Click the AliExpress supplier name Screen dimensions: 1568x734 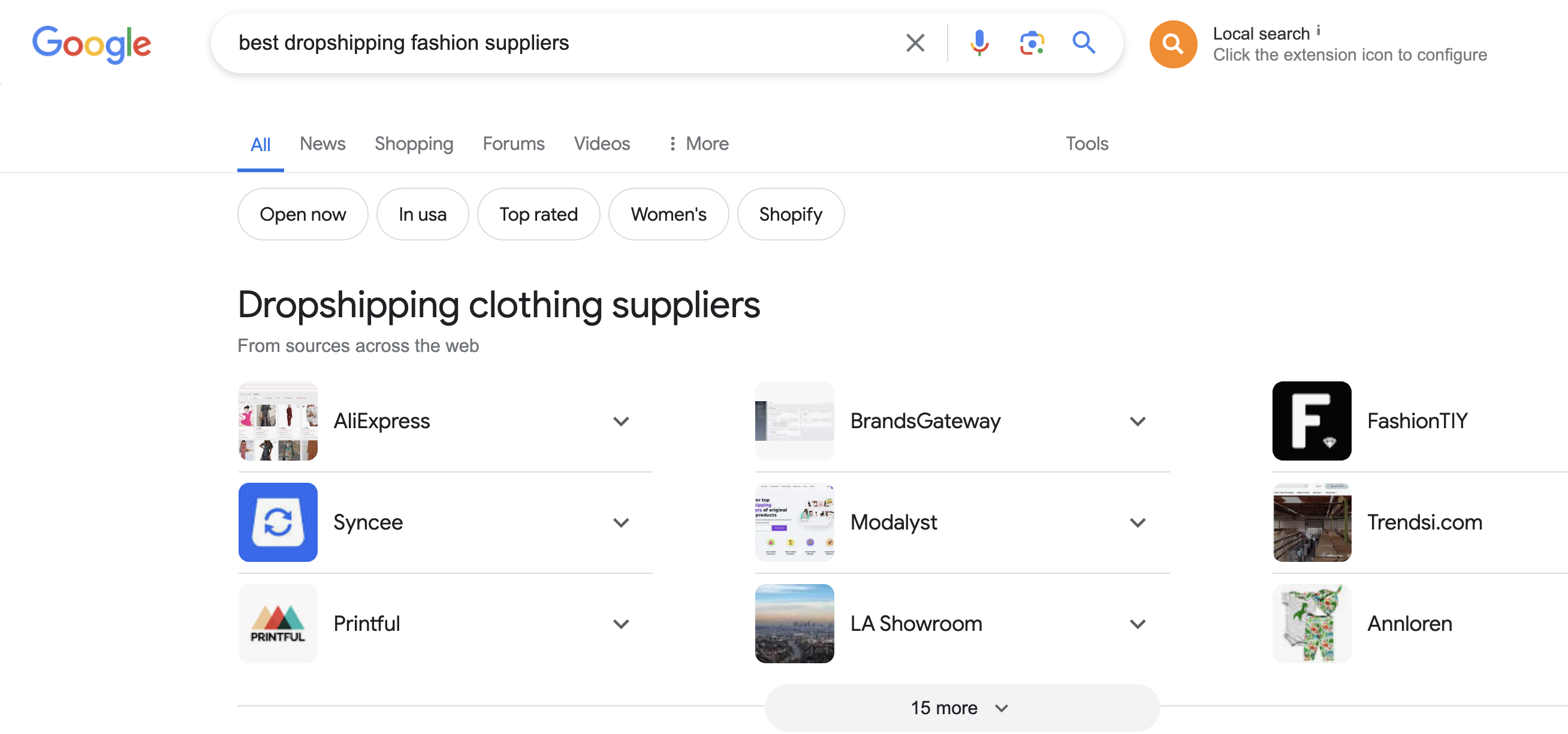pos(382,421)
